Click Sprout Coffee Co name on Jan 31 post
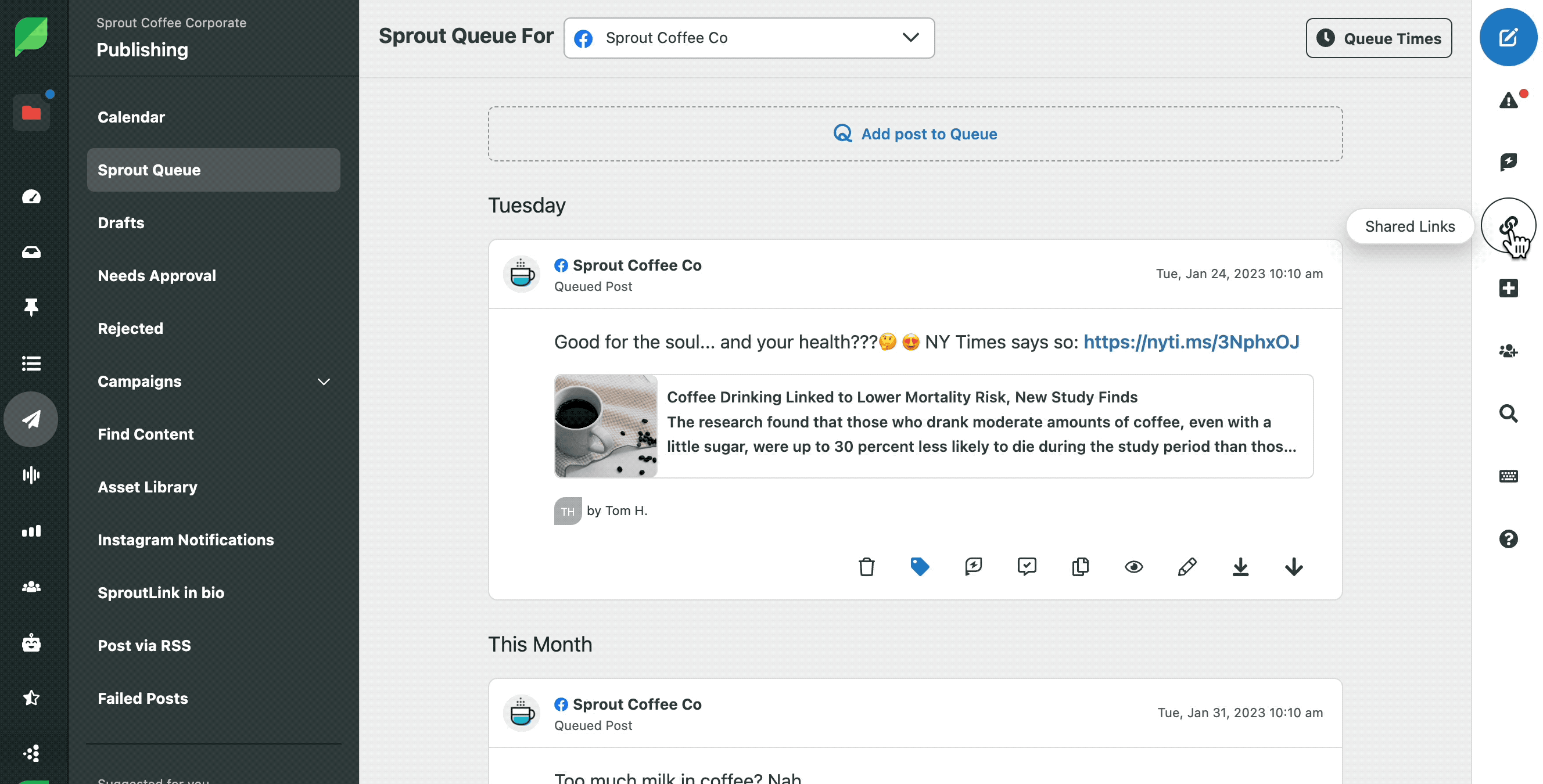Image resolution: width=1543 pixels, height=784 pixels. (637, 704)
